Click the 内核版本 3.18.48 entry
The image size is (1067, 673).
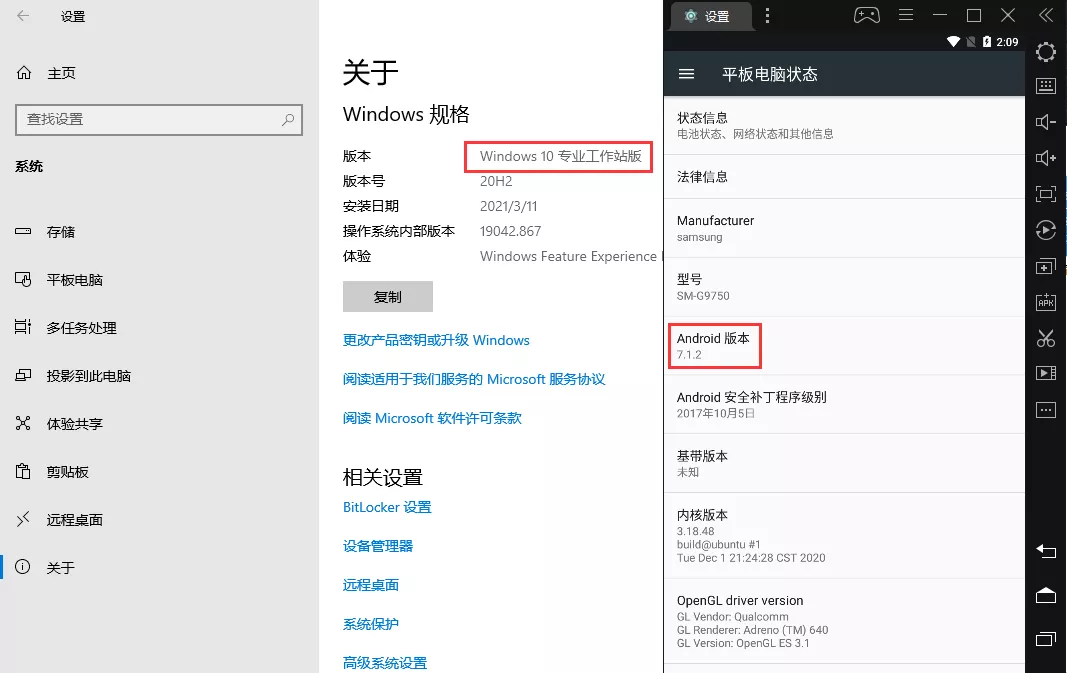pos(844,536)
